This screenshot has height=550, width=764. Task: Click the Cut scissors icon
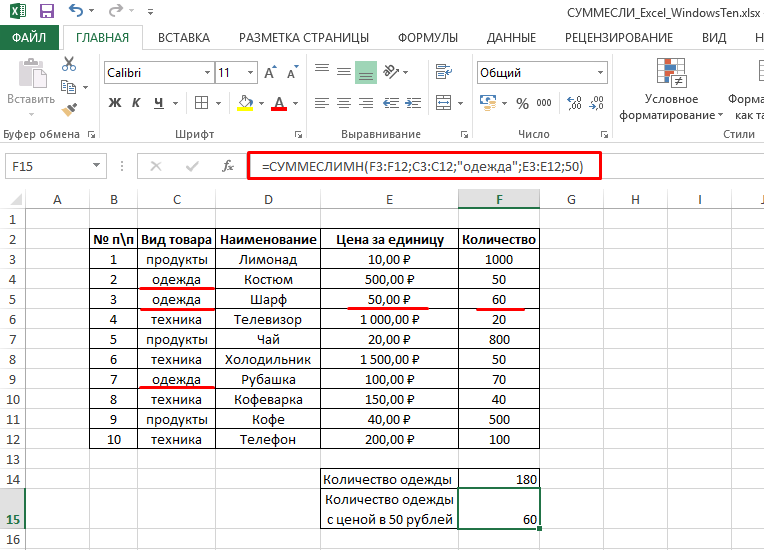tap(69, 64)
